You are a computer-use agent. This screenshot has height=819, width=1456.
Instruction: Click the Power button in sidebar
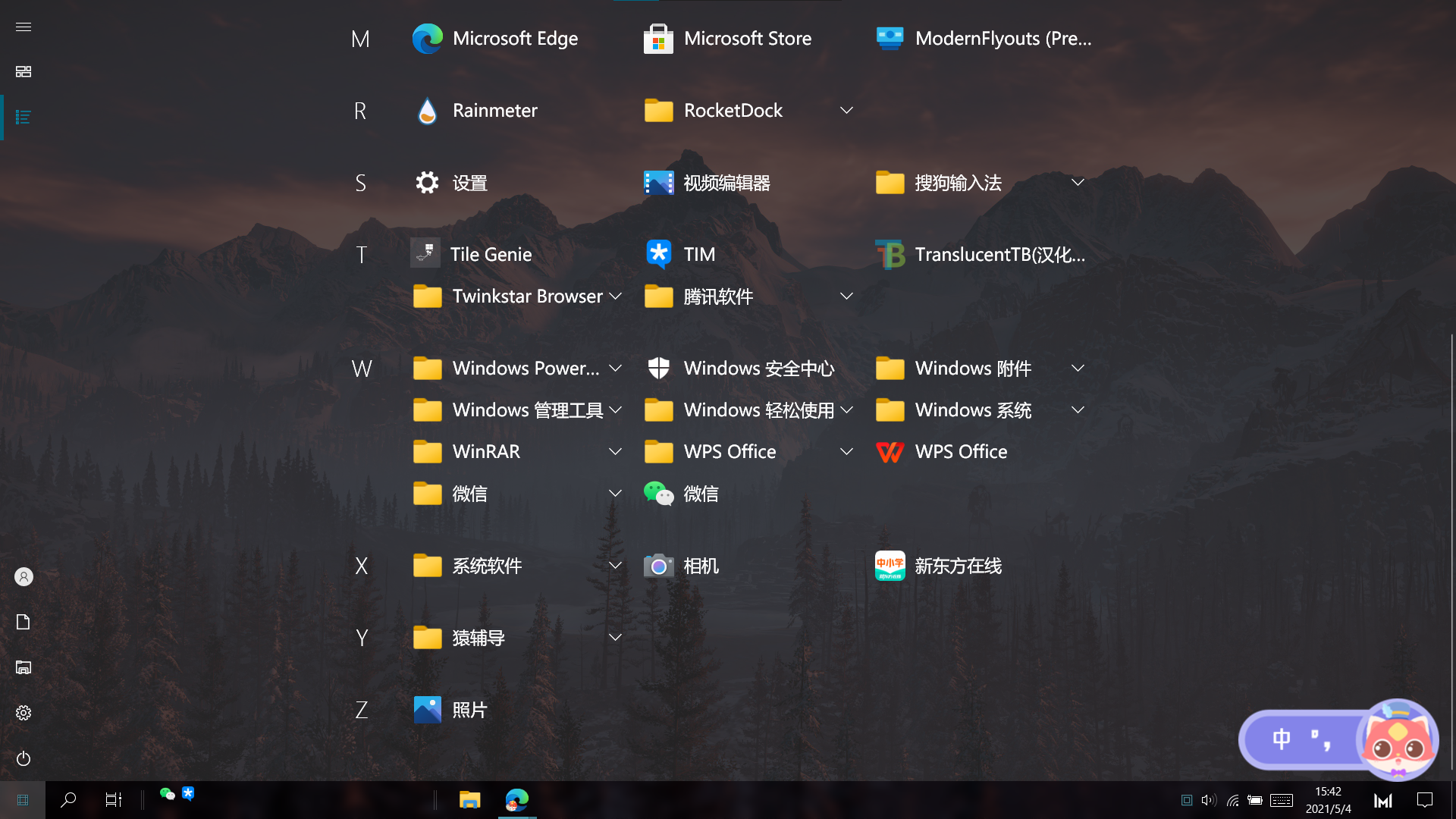point(24,758)
